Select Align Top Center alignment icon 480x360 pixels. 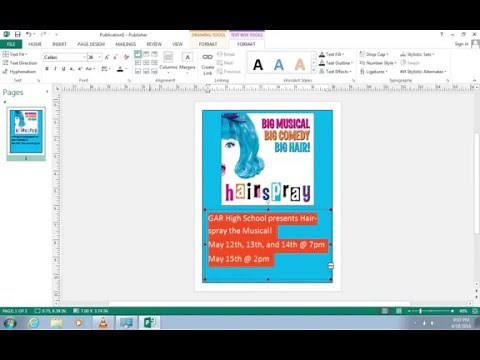pos(146,54)
